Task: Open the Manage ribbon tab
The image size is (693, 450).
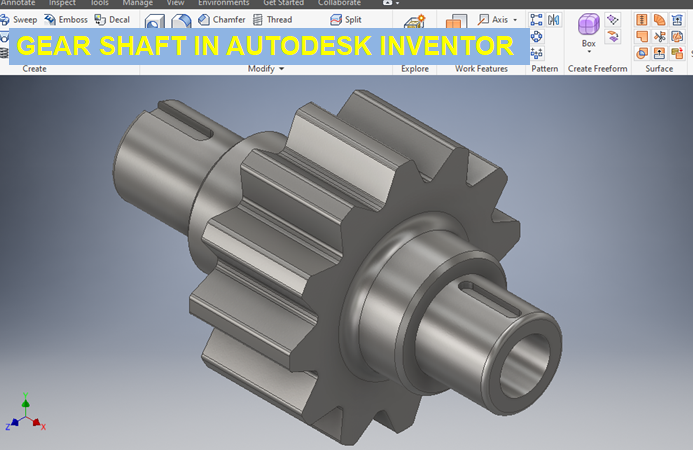Action: click(137, 3)
